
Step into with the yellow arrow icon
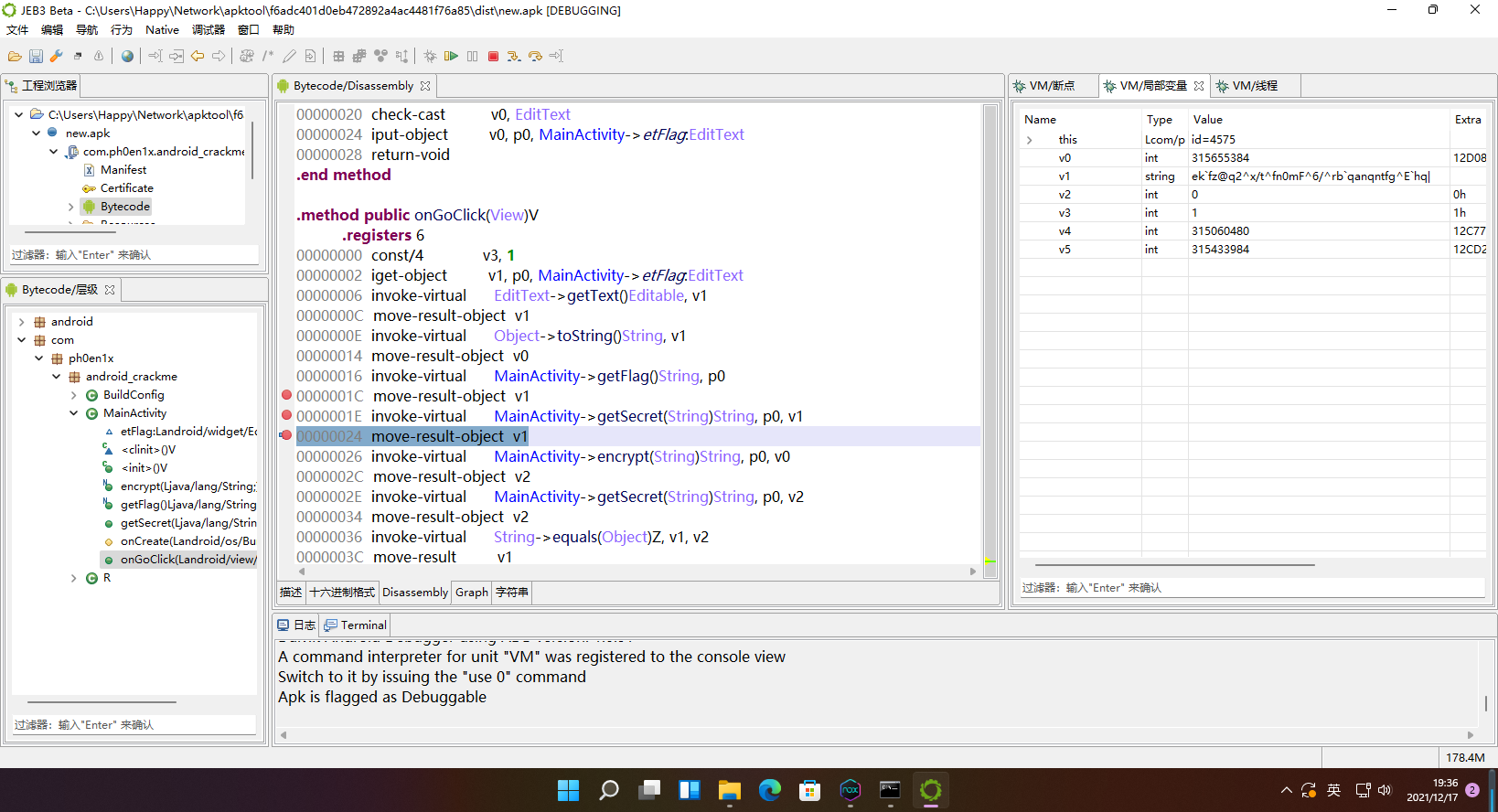point(514,56)
